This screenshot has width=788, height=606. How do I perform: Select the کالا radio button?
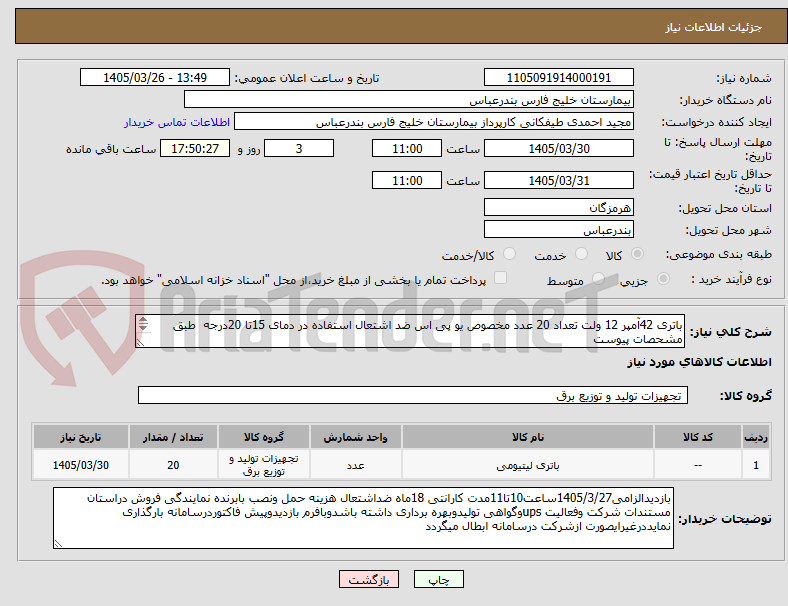637,254
